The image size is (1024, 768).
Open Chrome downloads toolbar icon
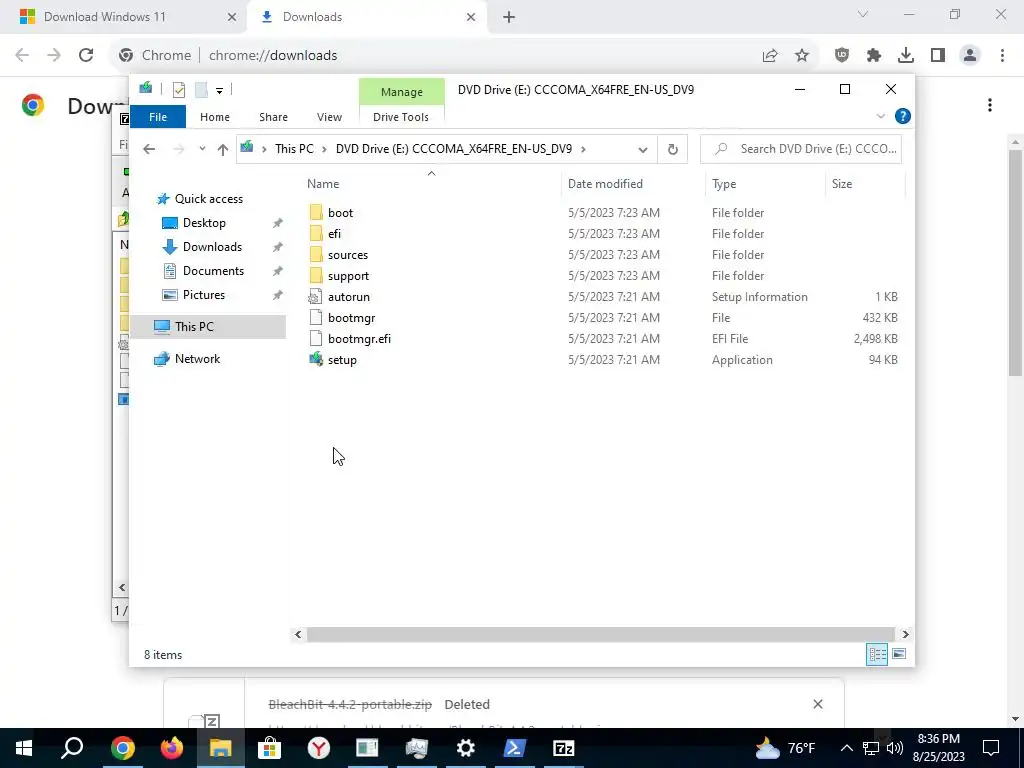click(906, 56)
